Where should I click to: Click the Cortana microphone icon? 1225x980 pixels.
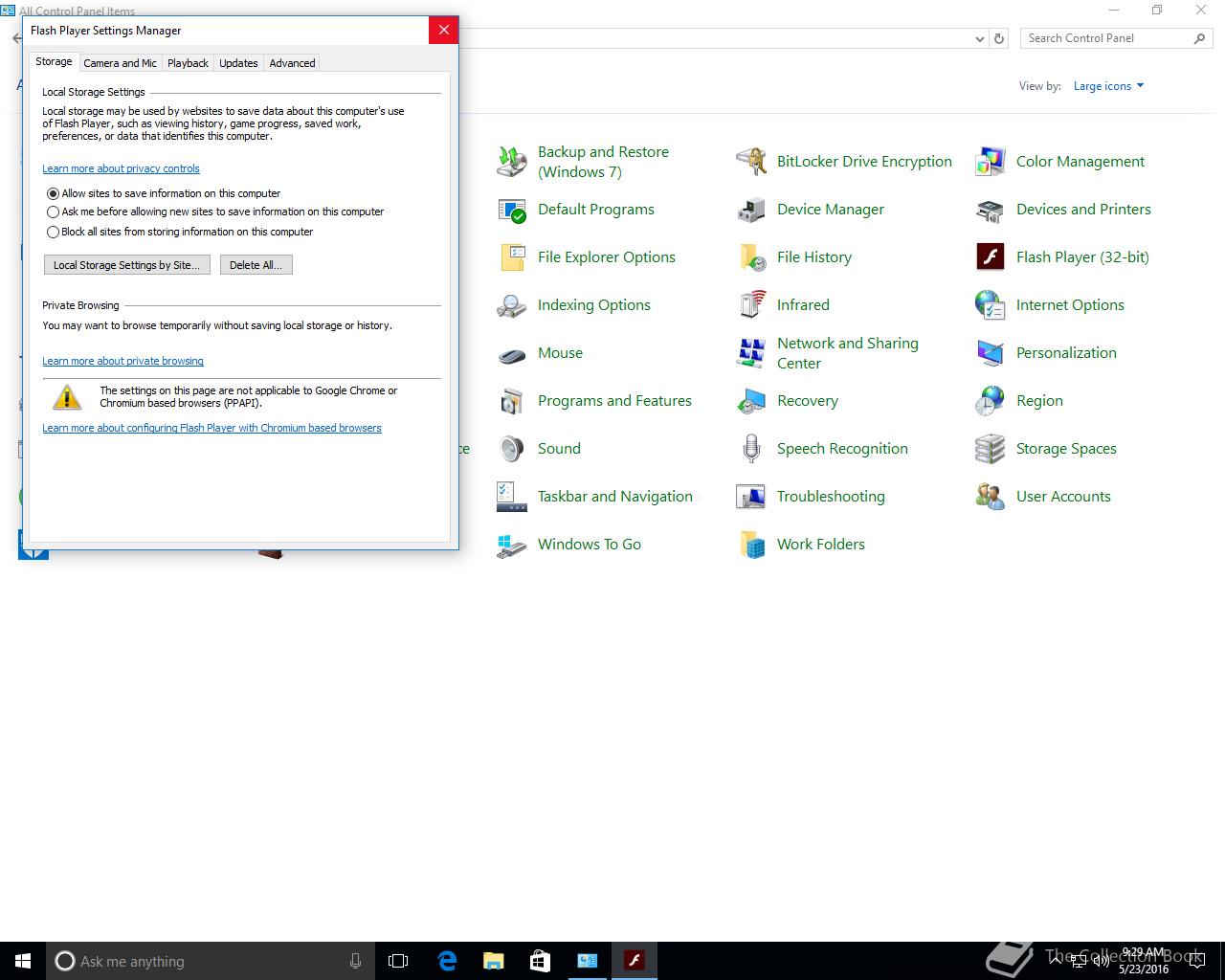pos(355,961)
